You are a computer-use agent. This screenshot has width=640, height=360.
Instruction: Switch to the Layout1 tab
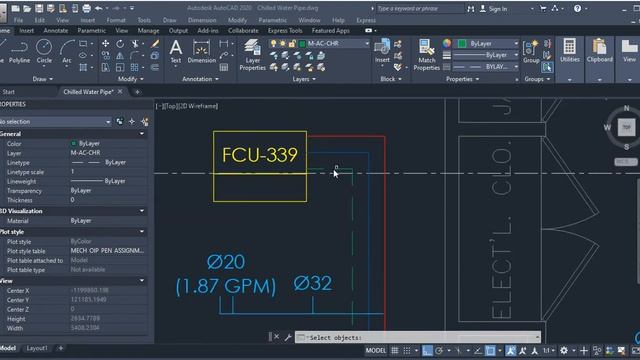point(37,348)
